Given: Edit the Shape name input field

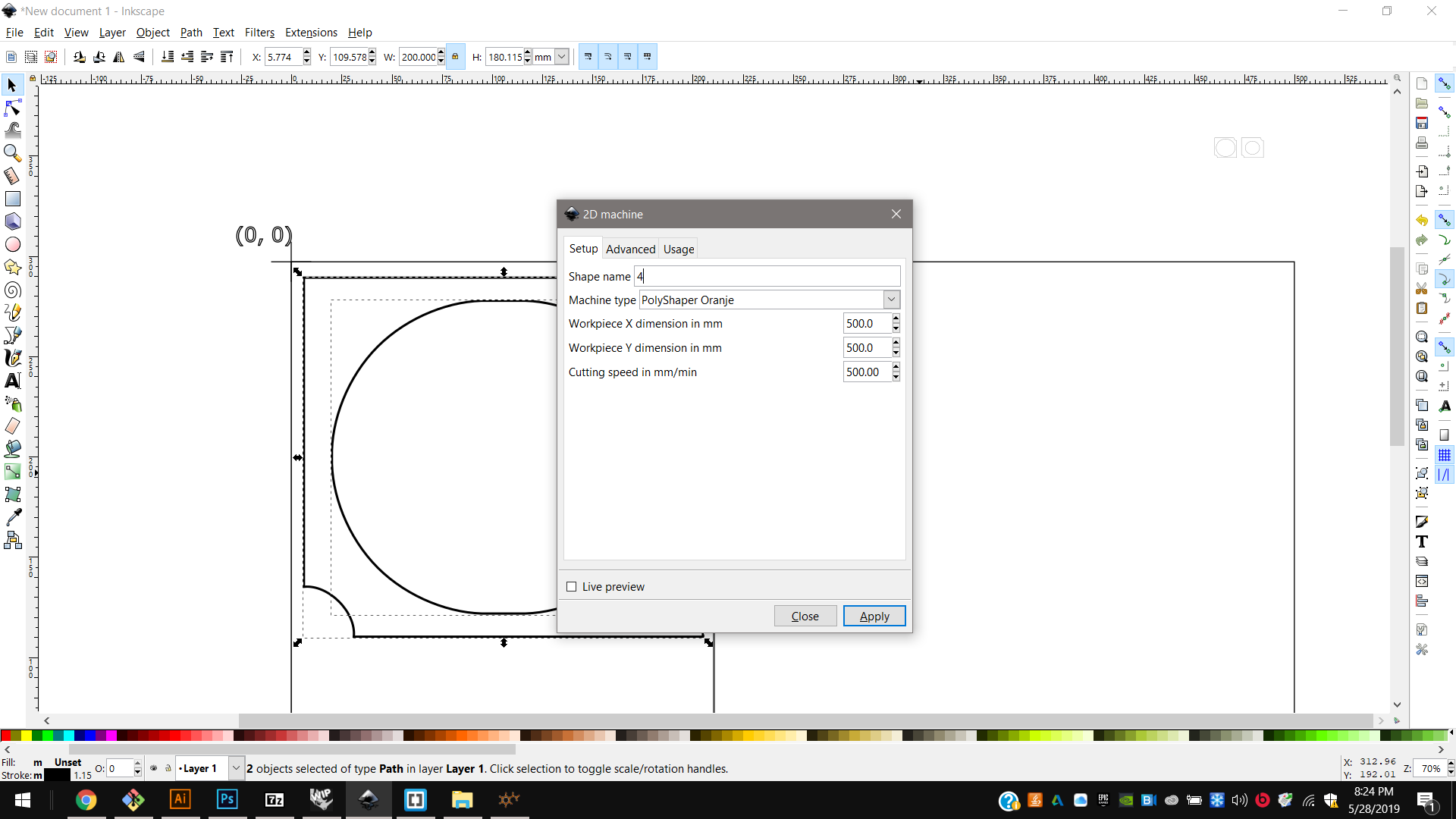Looking at the screenshot, I should pos(766,276).
